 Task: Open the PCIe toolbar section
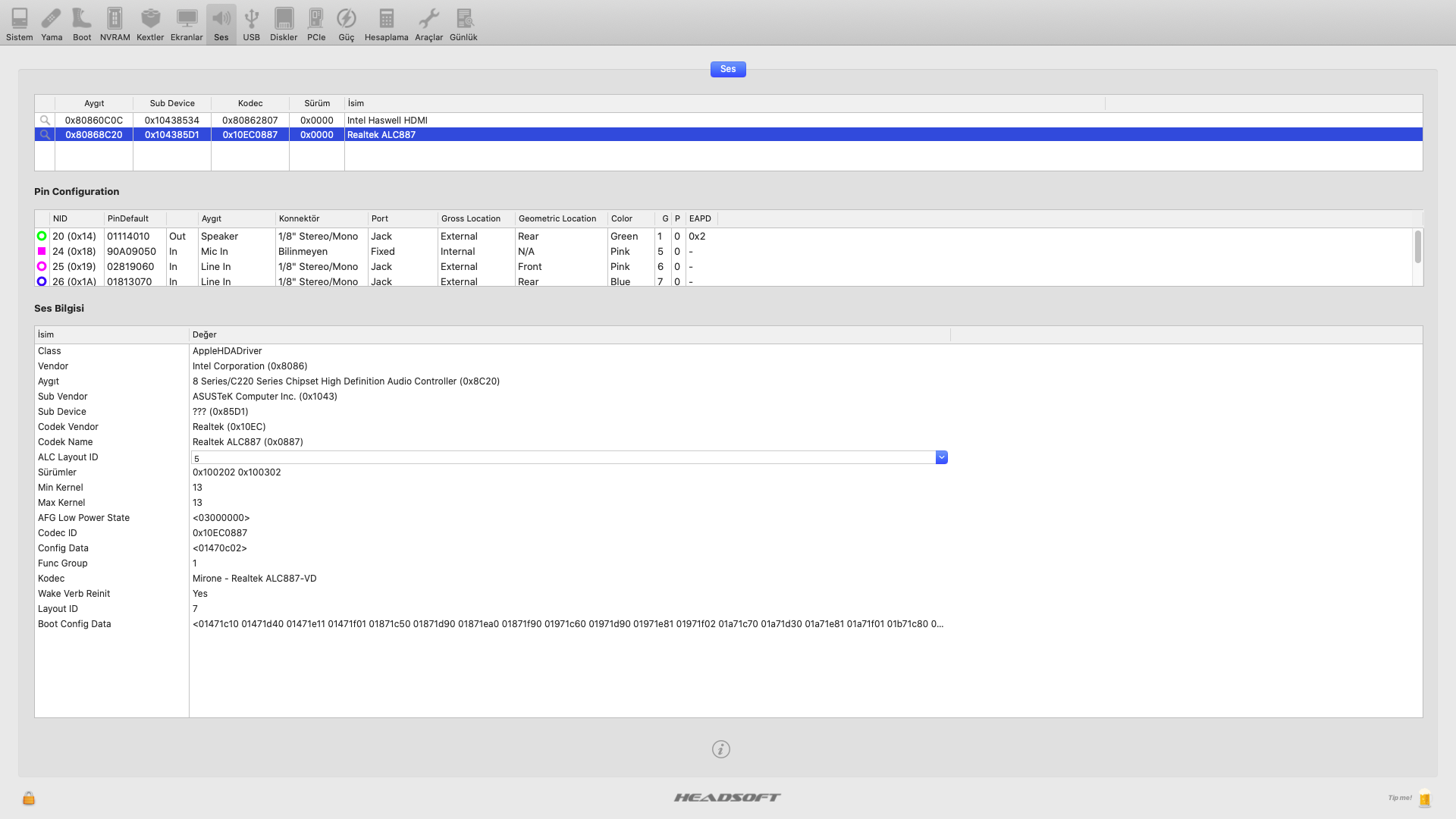coord(316,24)
